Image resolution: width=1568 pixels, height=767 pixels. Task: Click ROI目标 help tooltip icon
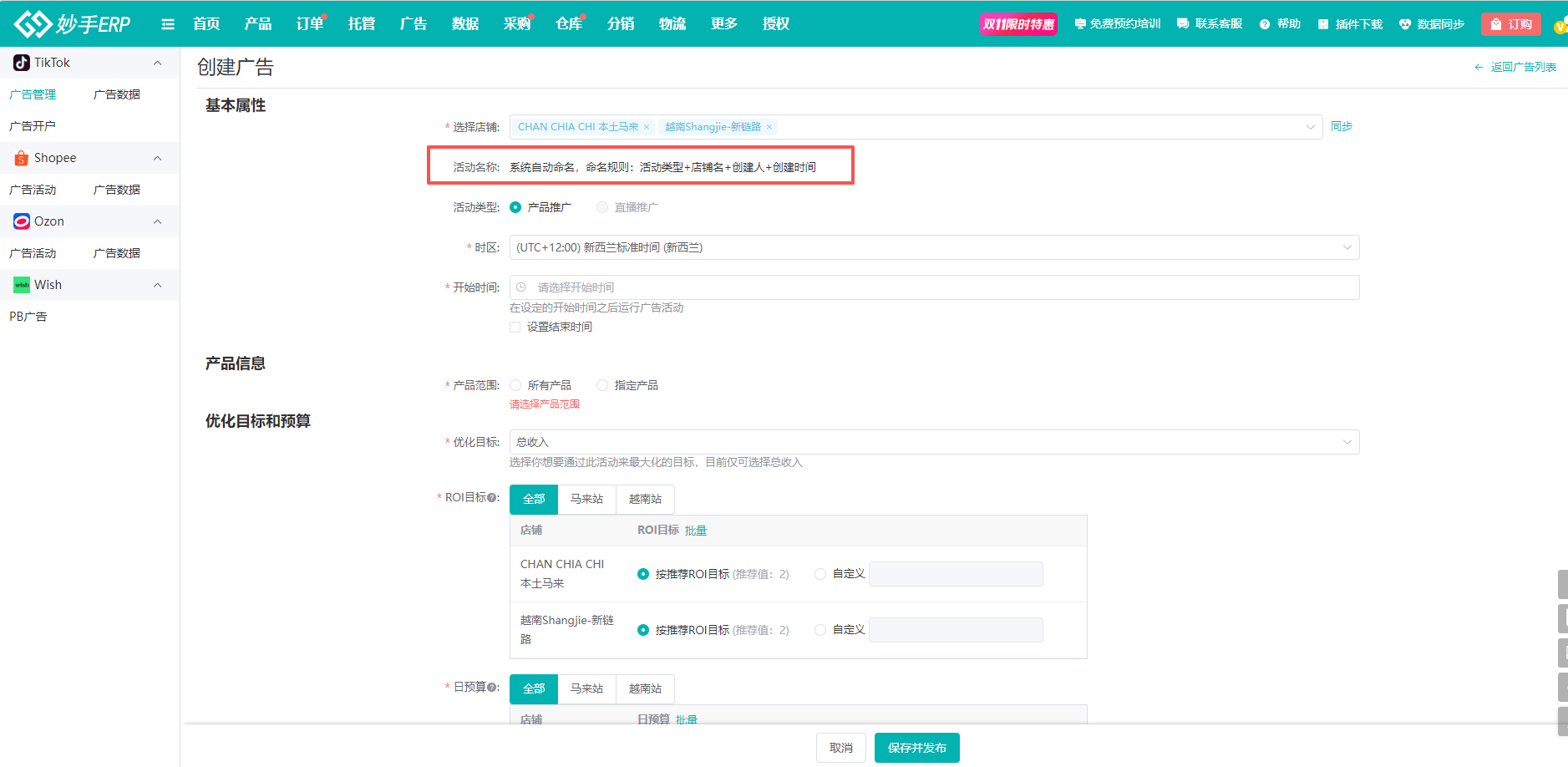[492, 498]
